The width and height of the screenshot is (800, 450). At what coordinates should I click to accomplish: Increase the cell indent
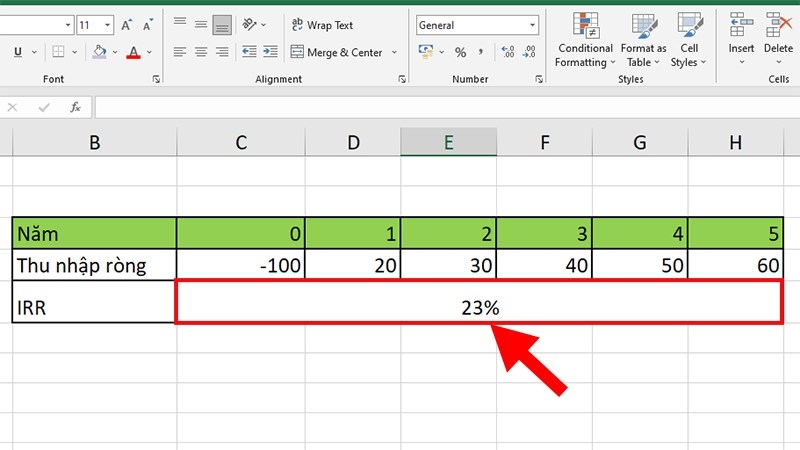coord(270,52)
